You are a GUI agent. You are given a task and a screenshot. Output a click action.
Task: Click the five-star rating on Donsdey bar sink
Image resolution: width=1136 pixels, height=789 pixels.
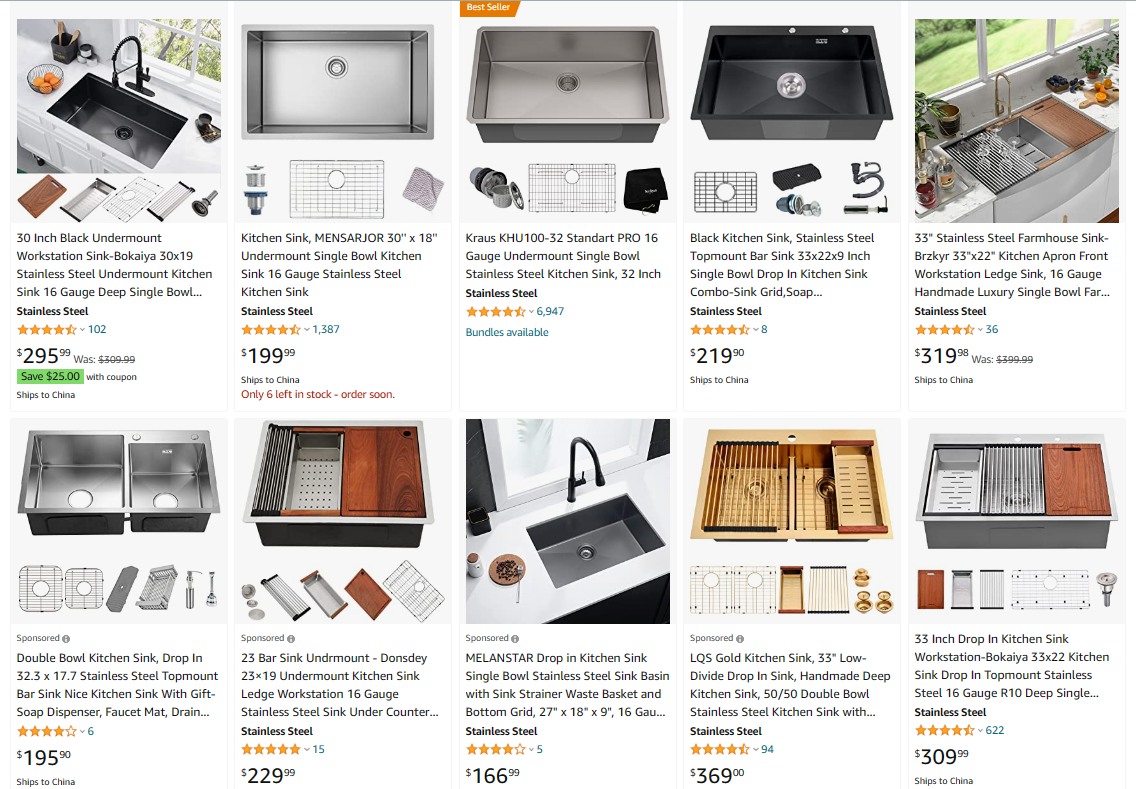[x=271, y=749]
